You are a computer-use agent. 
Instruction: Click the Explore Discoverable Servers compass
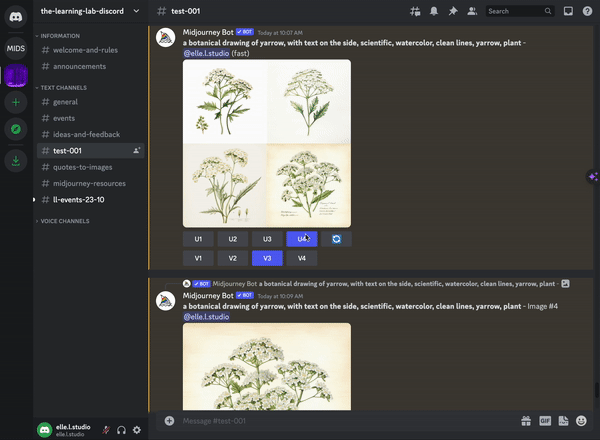16,129
